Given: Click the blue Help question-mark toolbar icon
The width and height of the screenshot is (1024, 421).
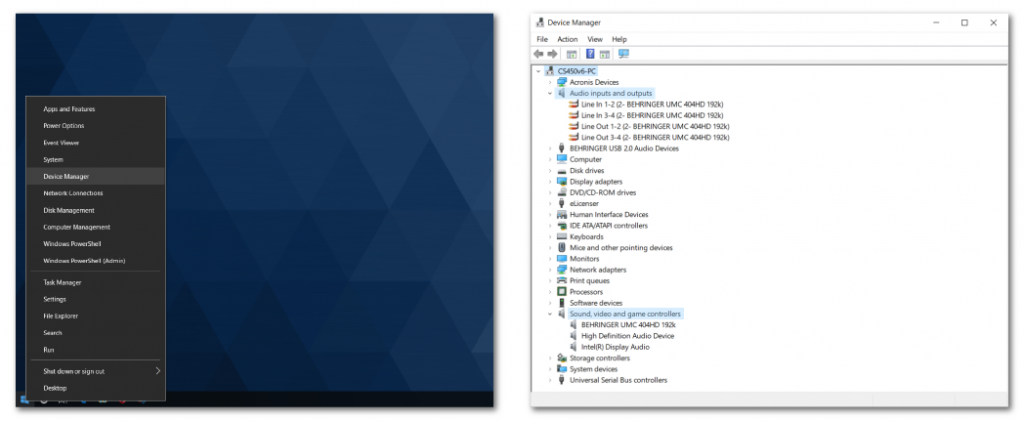Looking at the screenshot, I should pos(590,54).
